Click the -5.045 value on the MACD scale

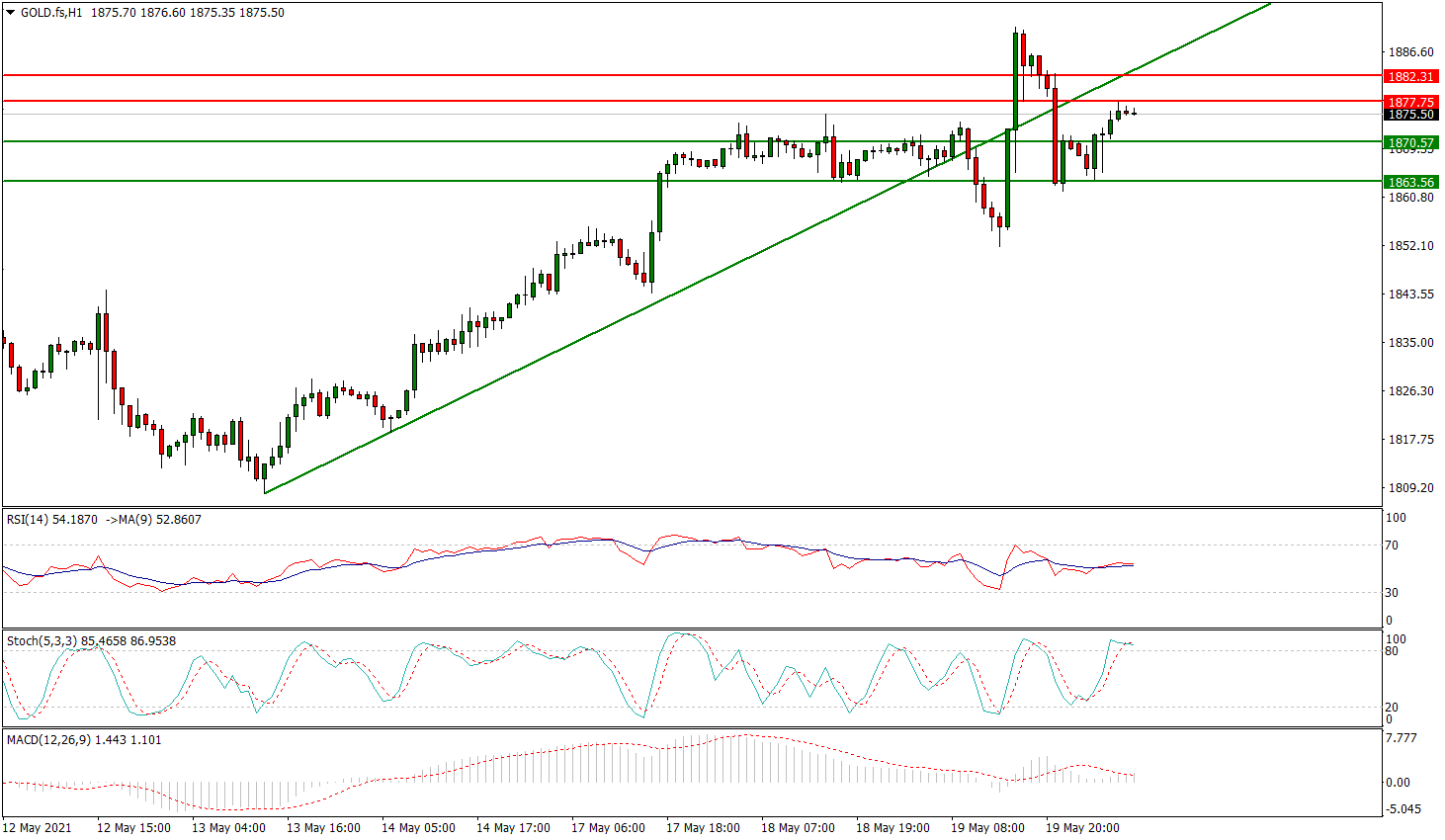1403,809
